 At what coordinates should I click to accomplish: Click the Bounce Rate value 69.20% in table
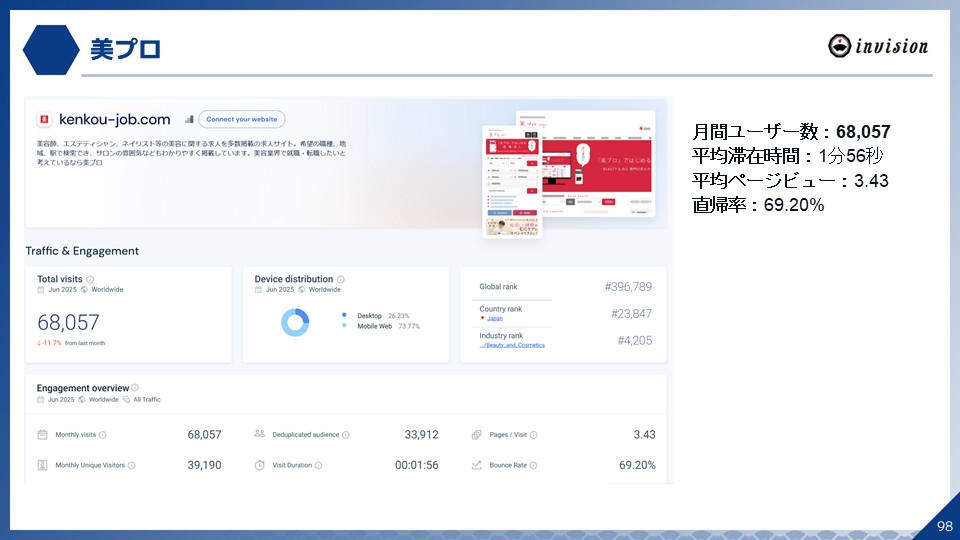coord(637,465)
